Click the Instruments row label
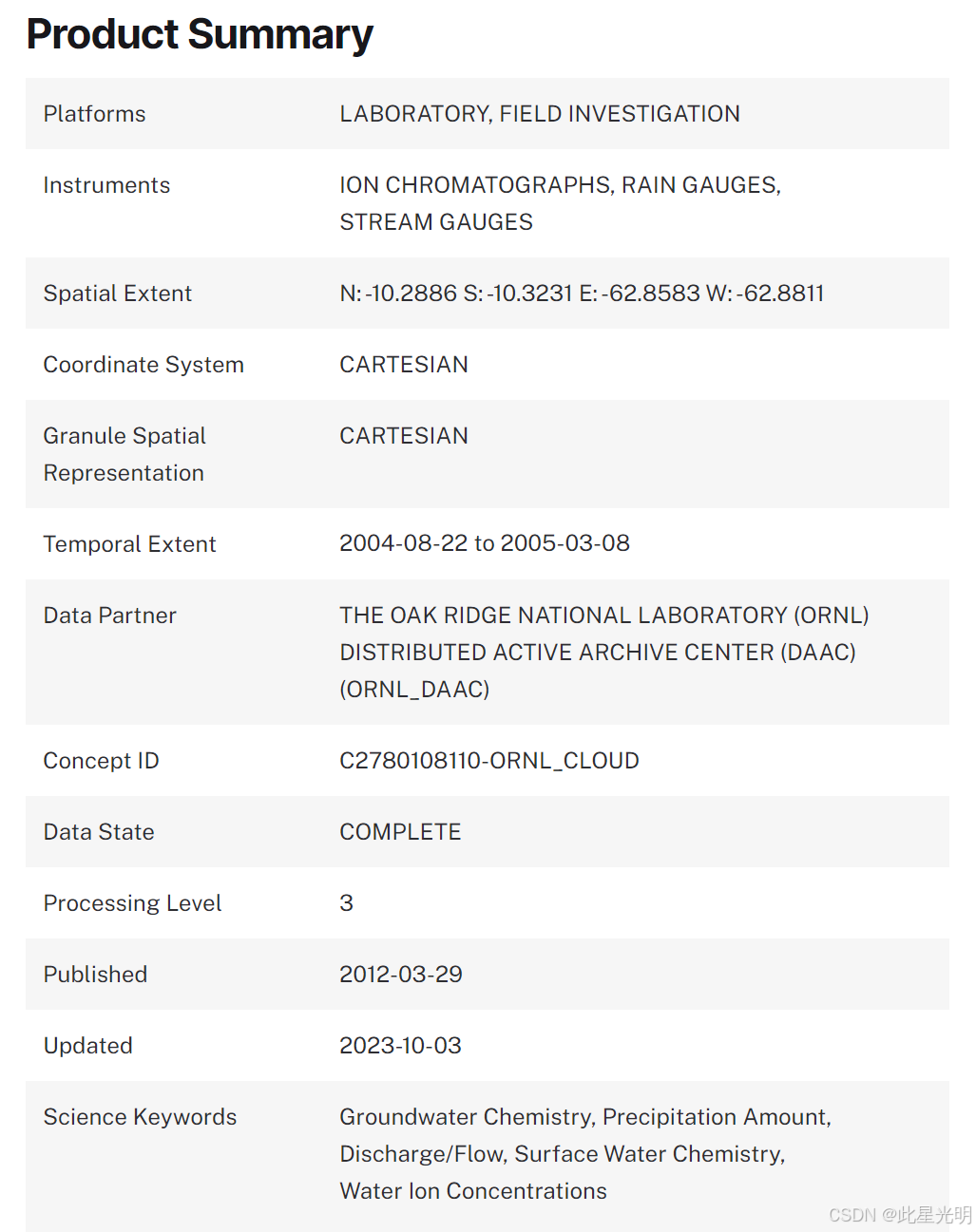Image resolution: width=976 pixels, height=1232 pixels. 106,185
